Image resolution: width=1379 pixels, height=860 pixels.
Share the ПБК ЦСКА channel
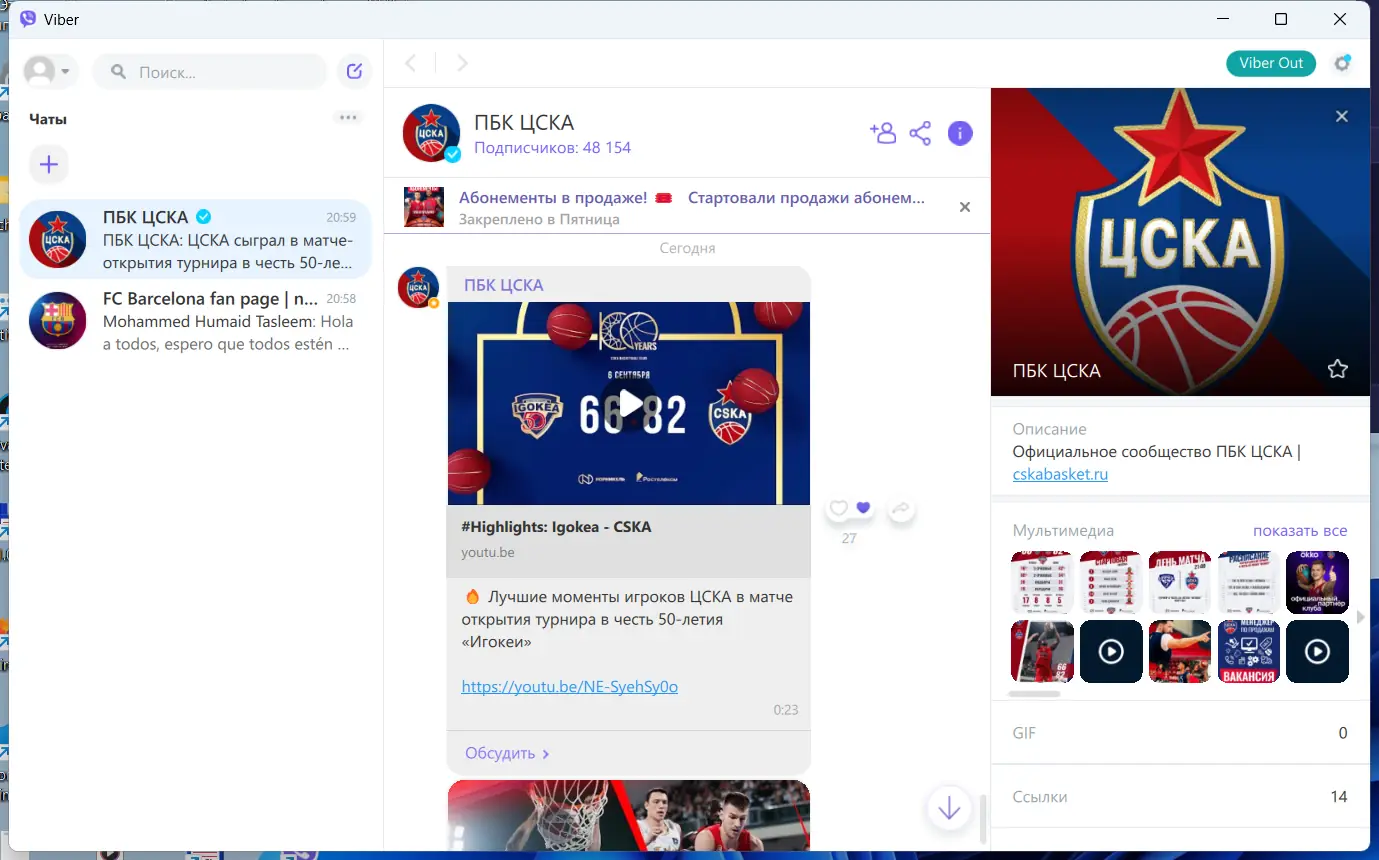(x=920, y=132)
